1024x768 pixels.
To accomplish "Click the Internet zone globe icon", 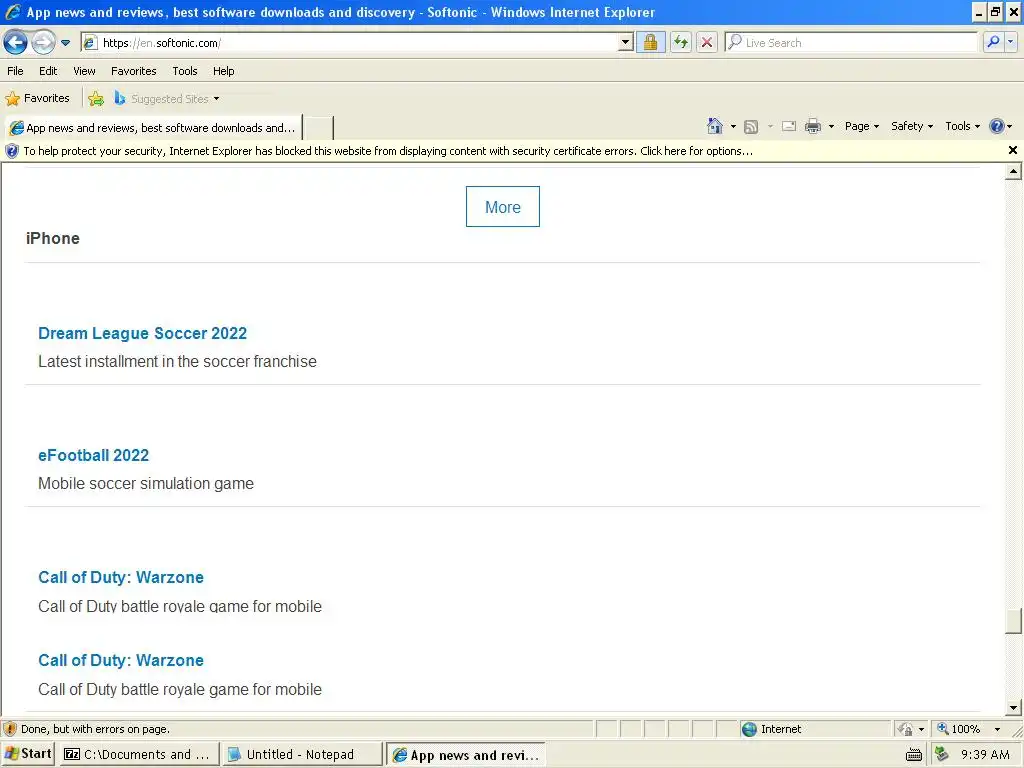I will (x=750, y=729).
